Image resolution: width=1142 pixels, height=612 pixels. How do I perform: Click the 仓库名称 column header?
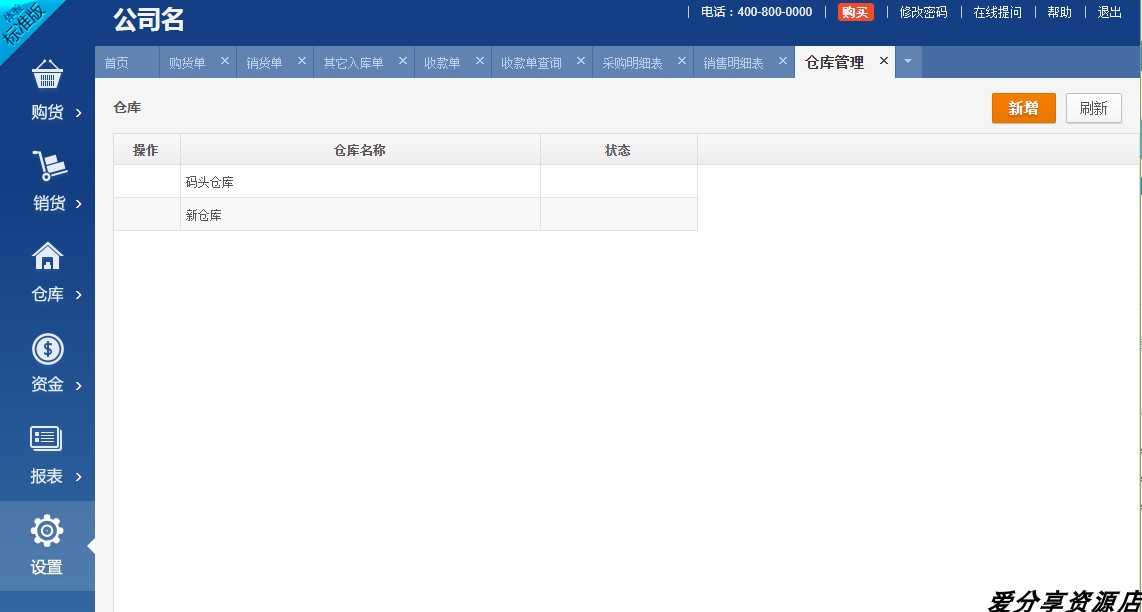[x=360, y=150]
